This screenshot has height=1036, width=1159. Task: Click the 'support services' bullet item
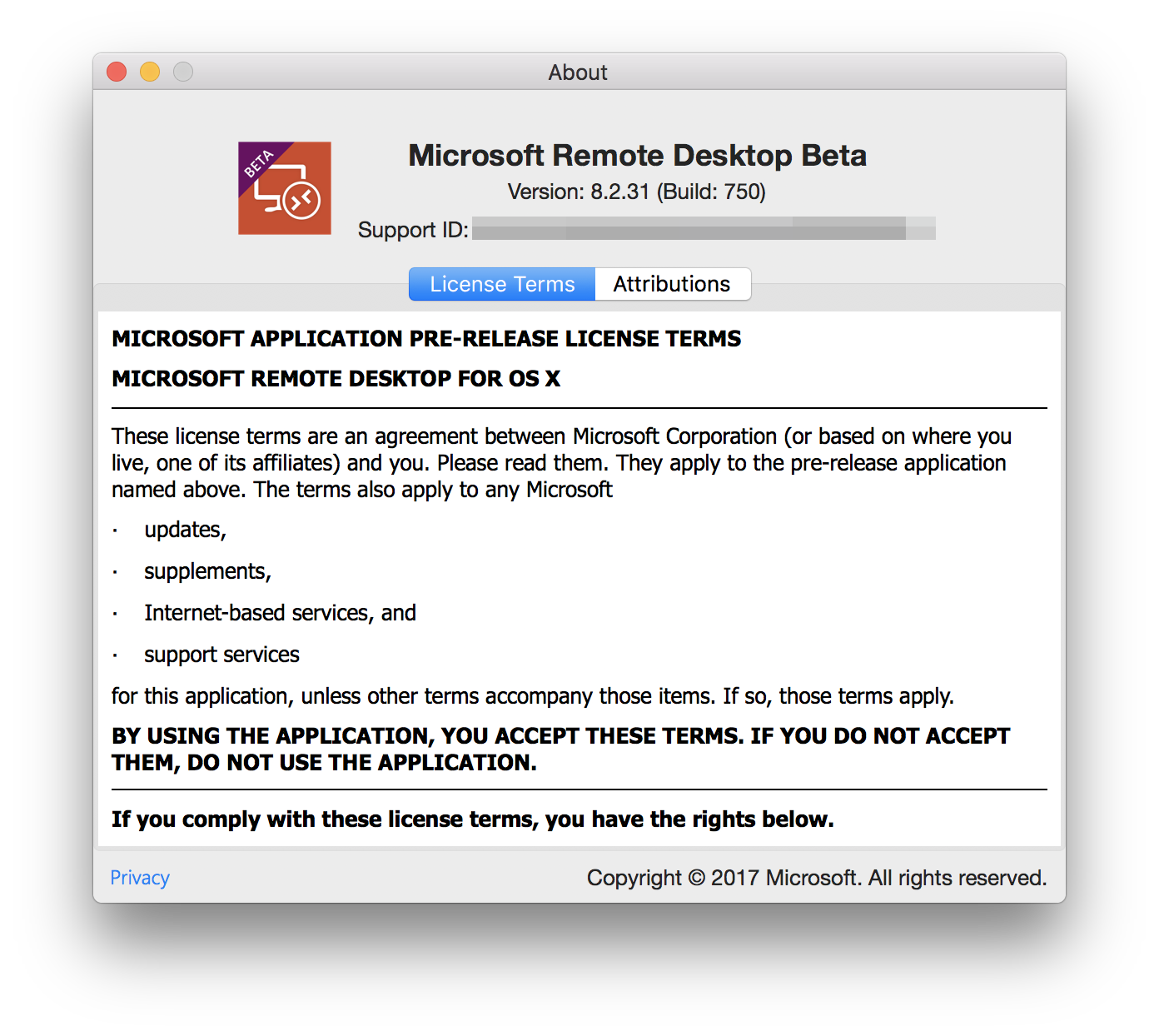221,655
